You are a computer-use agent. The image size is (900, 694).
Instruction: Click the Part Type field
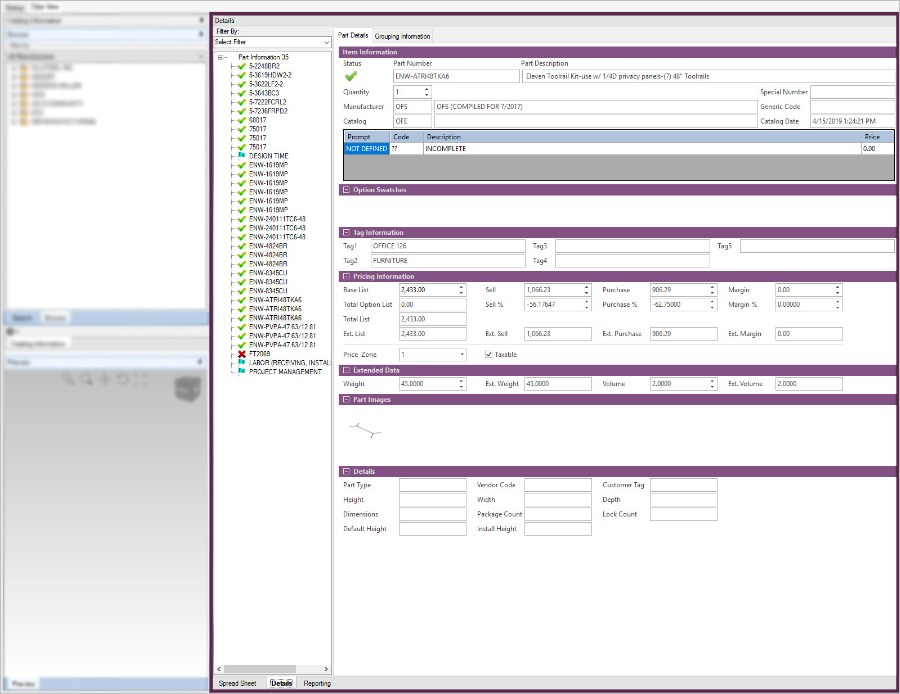tap(433, 485)
